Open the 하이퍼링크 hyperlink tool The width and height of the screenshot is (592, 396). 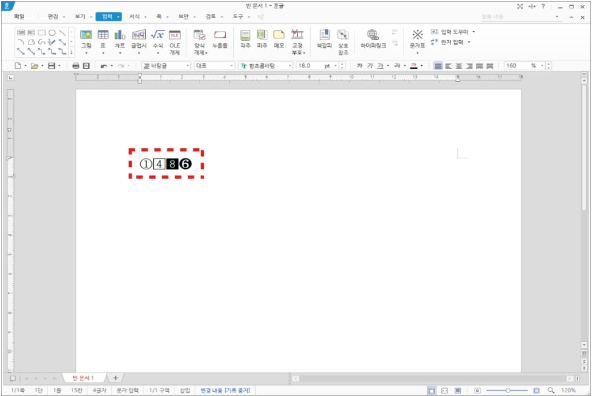(373, 40)
